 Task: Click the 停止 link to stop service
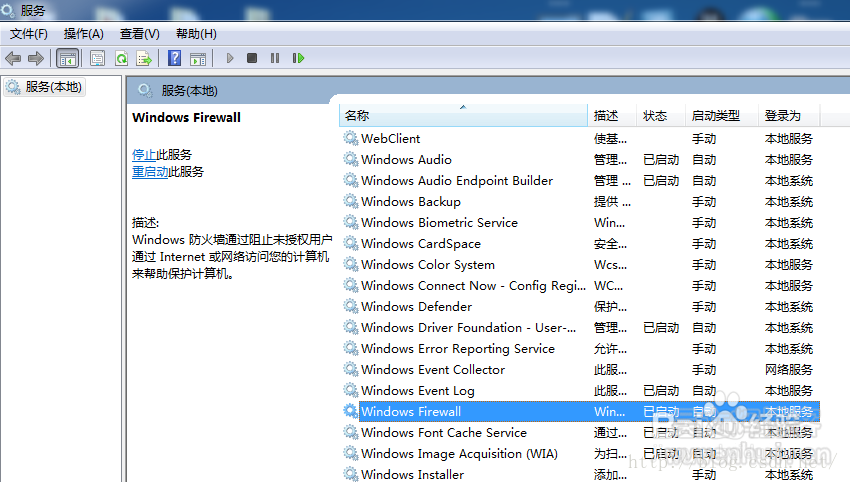coord(144,154)
